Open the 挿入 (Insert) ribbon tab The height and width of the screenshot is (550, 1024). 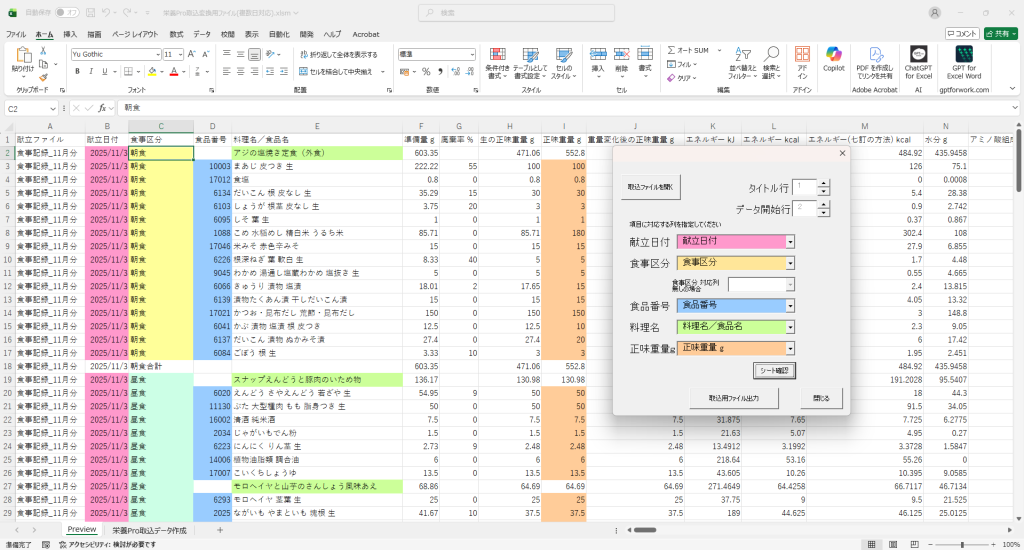coord(70,34)
